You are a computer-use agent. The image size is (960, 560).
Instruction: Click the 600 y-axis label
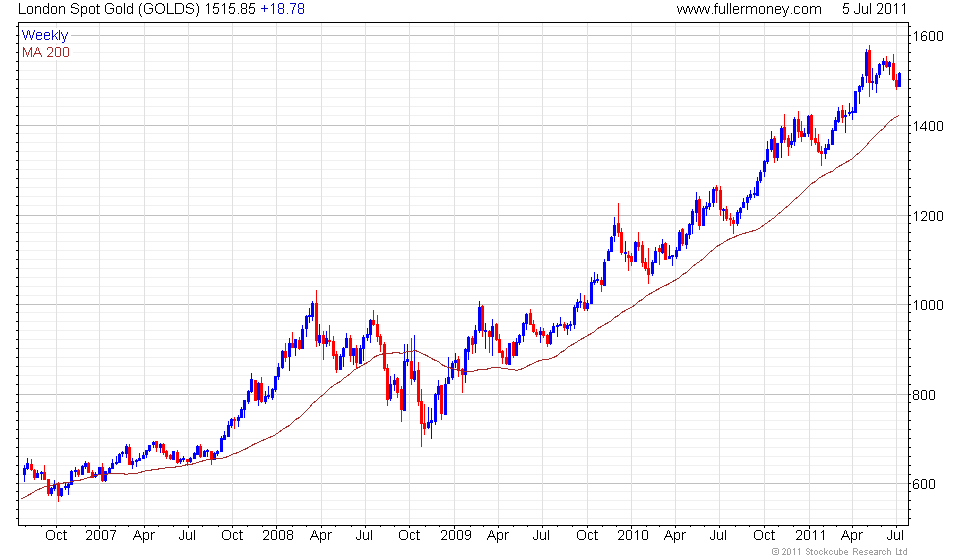click(924, 484)
